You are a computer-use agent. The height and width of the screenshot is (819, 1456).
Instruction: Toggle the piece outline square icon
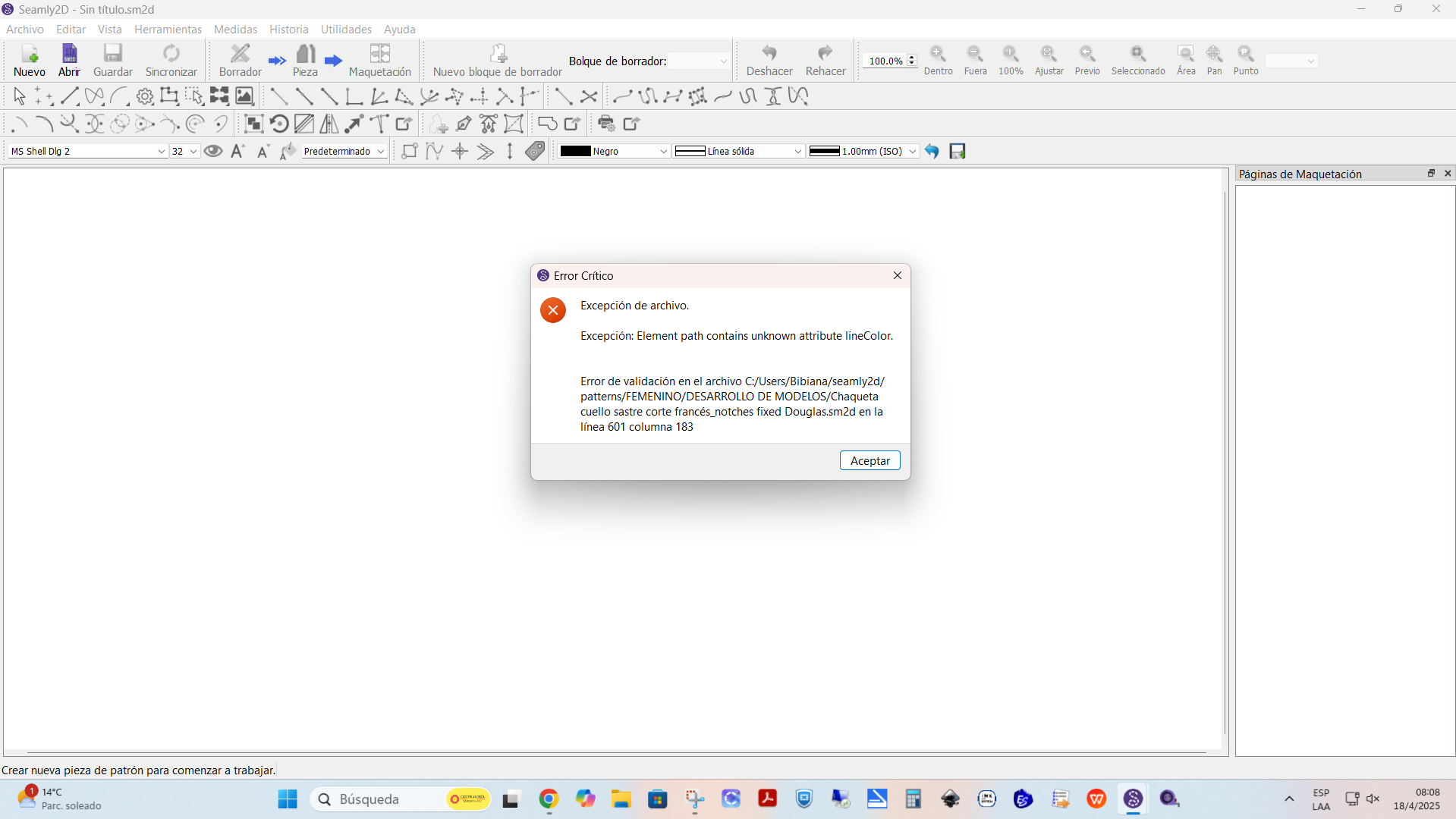coord(410,151)
